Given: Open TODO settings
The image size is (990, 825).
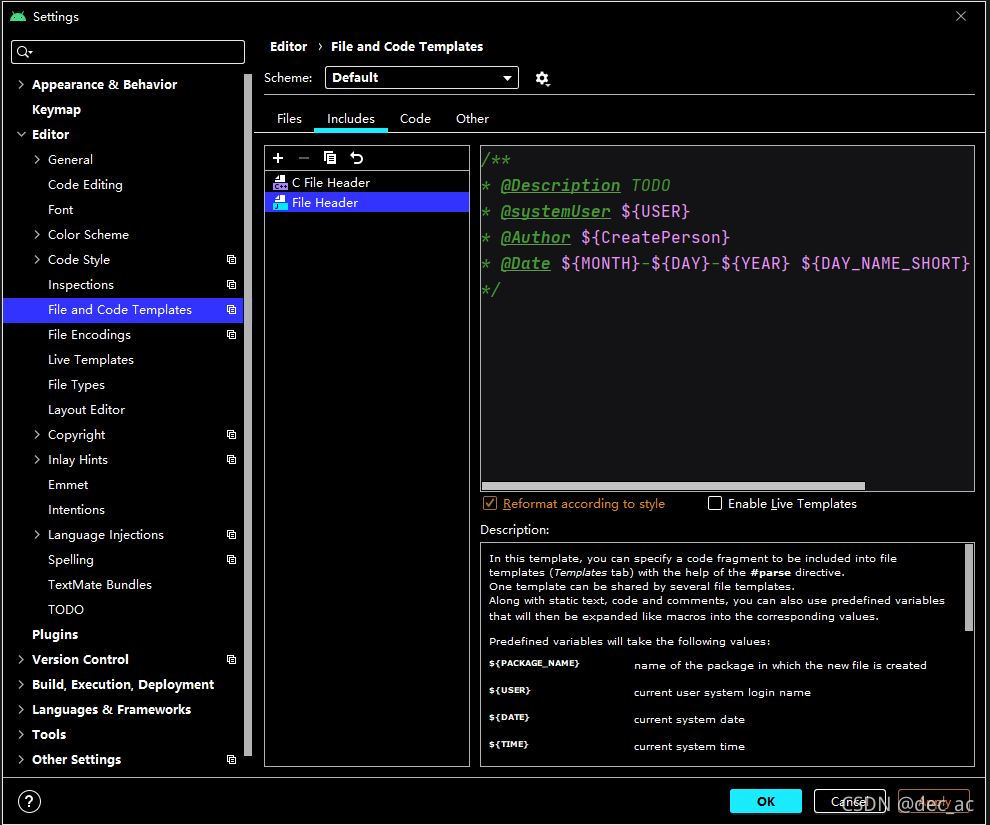Looking at the screenshot, I should pos(66,610).
